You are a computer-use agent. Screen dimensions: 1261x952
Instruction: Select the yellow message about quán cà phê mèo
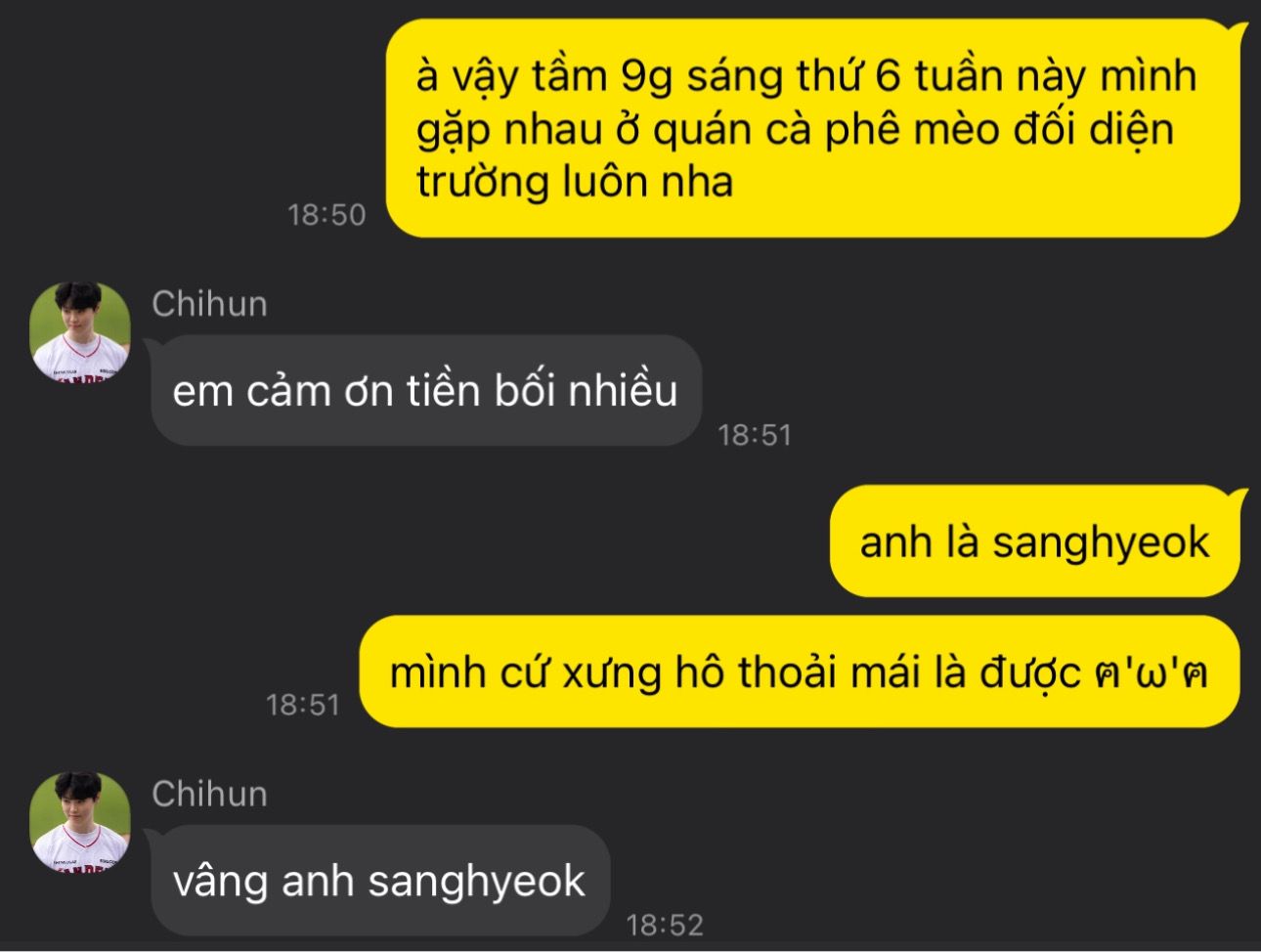pos(813,128)
